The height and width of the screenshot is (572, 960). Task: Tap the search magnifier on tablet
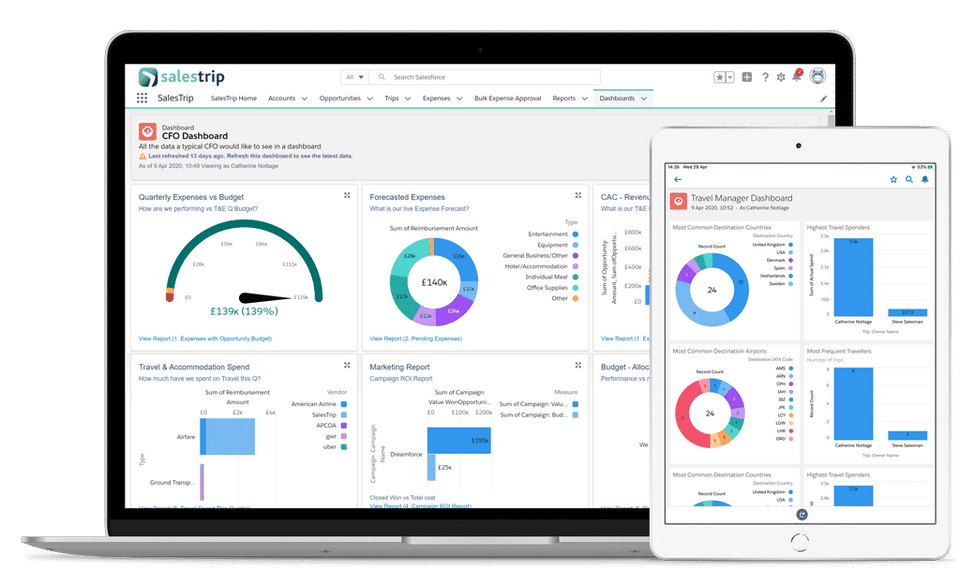coord(909,179)
